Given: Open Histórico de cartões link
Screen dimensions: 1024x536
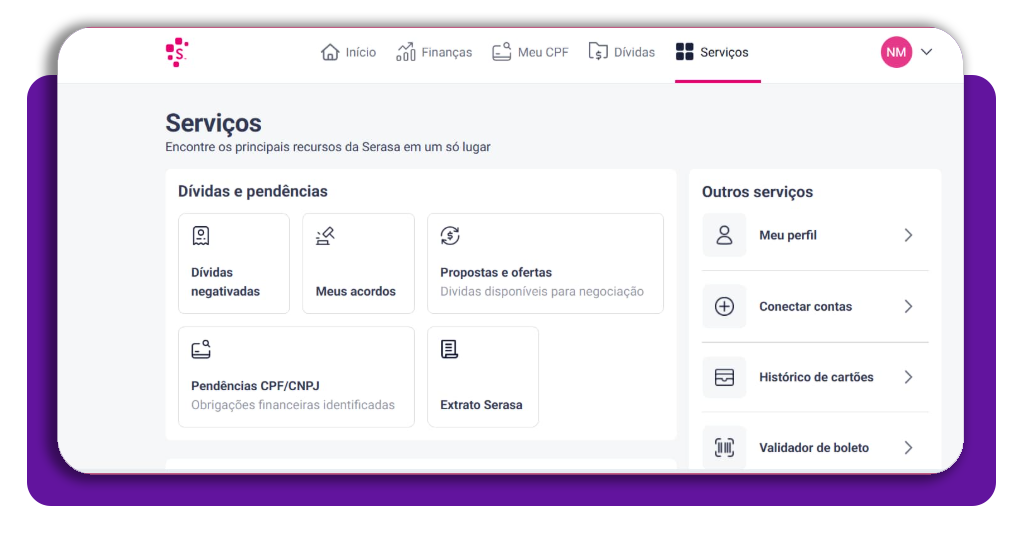Looking at the screenshot, I should point(815,377).
